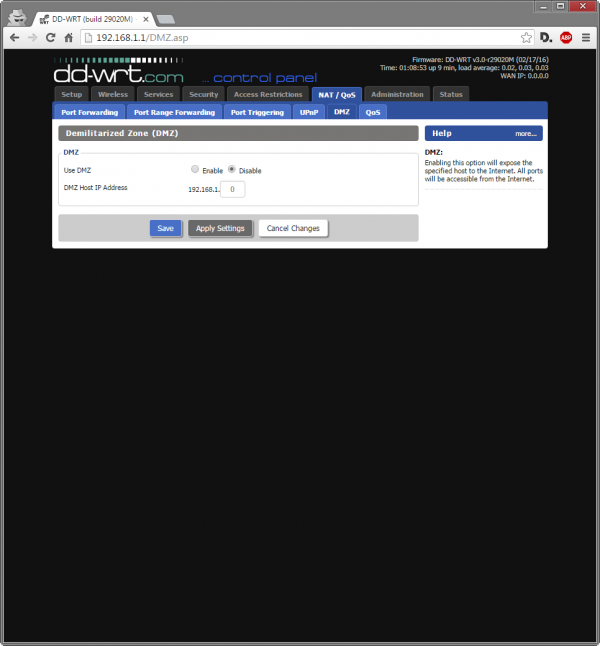Reload the DD-WRT page
The width and height of the screenshot is (600, 646).
[50, 37]
